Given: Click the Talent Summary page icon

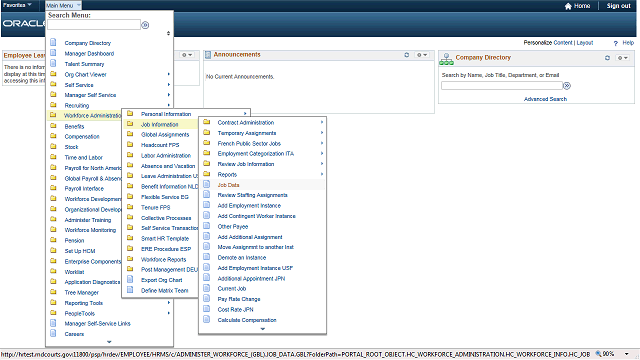Looking at the screenshot, I should click(53, 63).
